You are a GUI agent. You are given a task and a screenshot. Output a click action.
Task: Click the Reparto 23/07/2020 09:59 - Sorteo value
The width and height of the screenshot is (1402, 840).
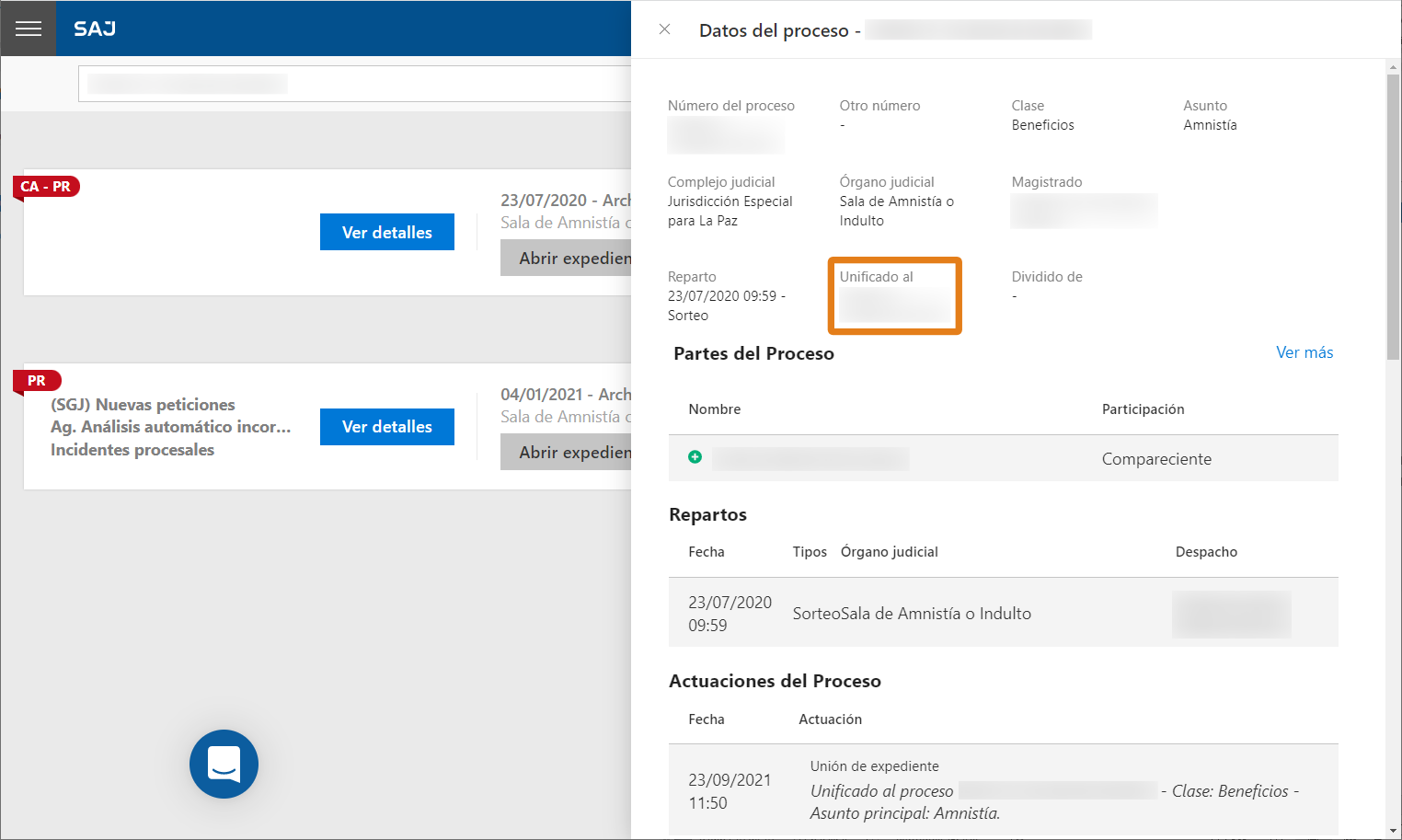pyautogui.click(x=727, y=305)
